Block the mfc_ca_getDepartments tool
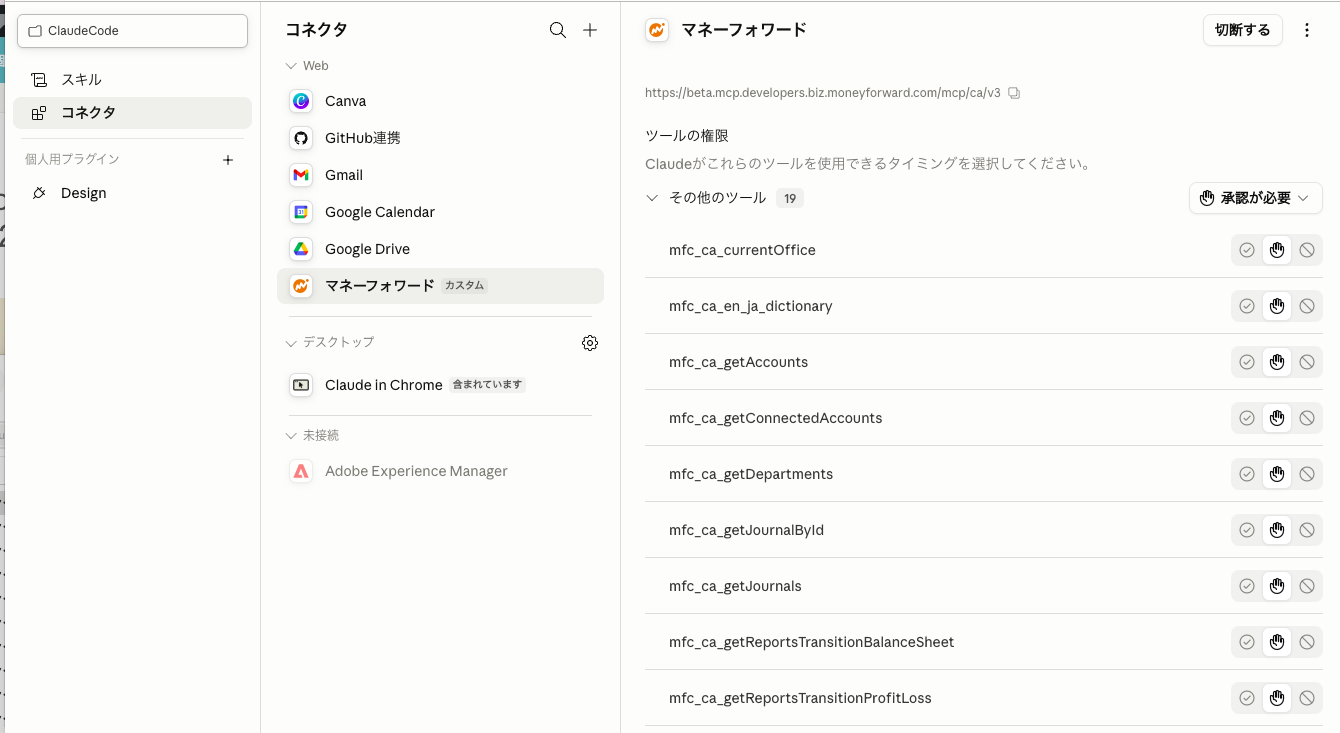This screenshot has height=733, width=1340. coord(1307,474)
